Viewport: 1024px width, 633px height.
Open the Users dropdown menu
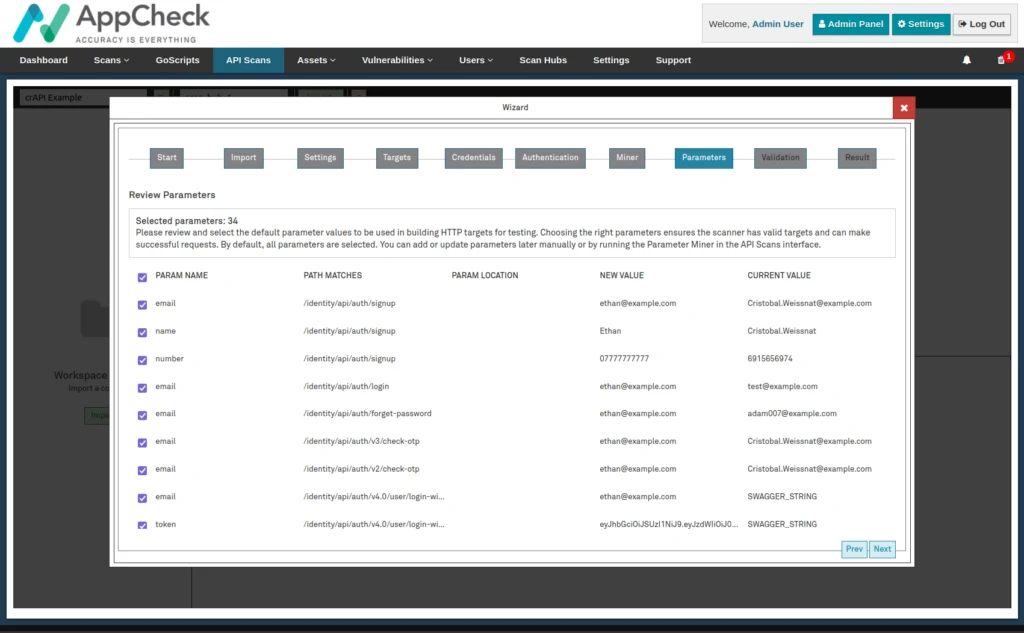click(475, 60)
